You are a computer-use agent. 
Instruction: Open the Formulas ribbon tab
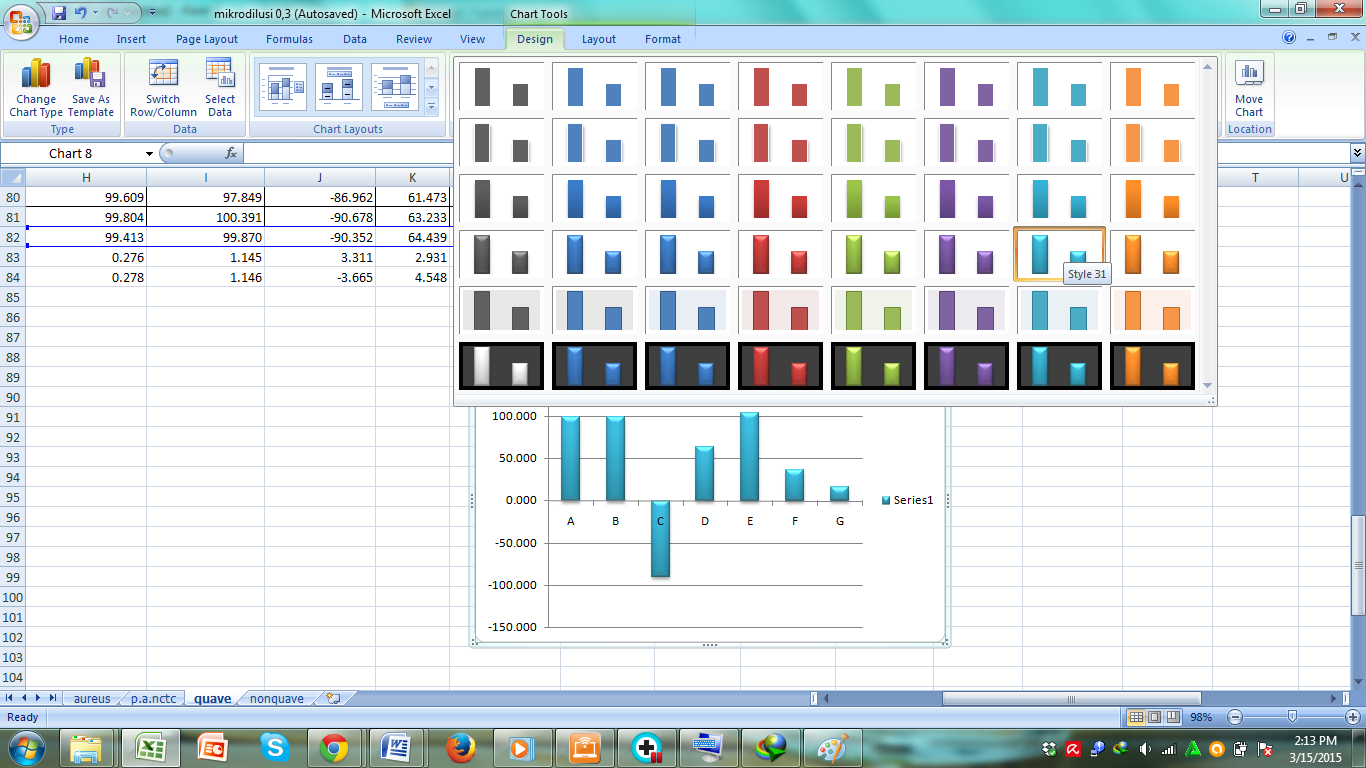(289, 39)
